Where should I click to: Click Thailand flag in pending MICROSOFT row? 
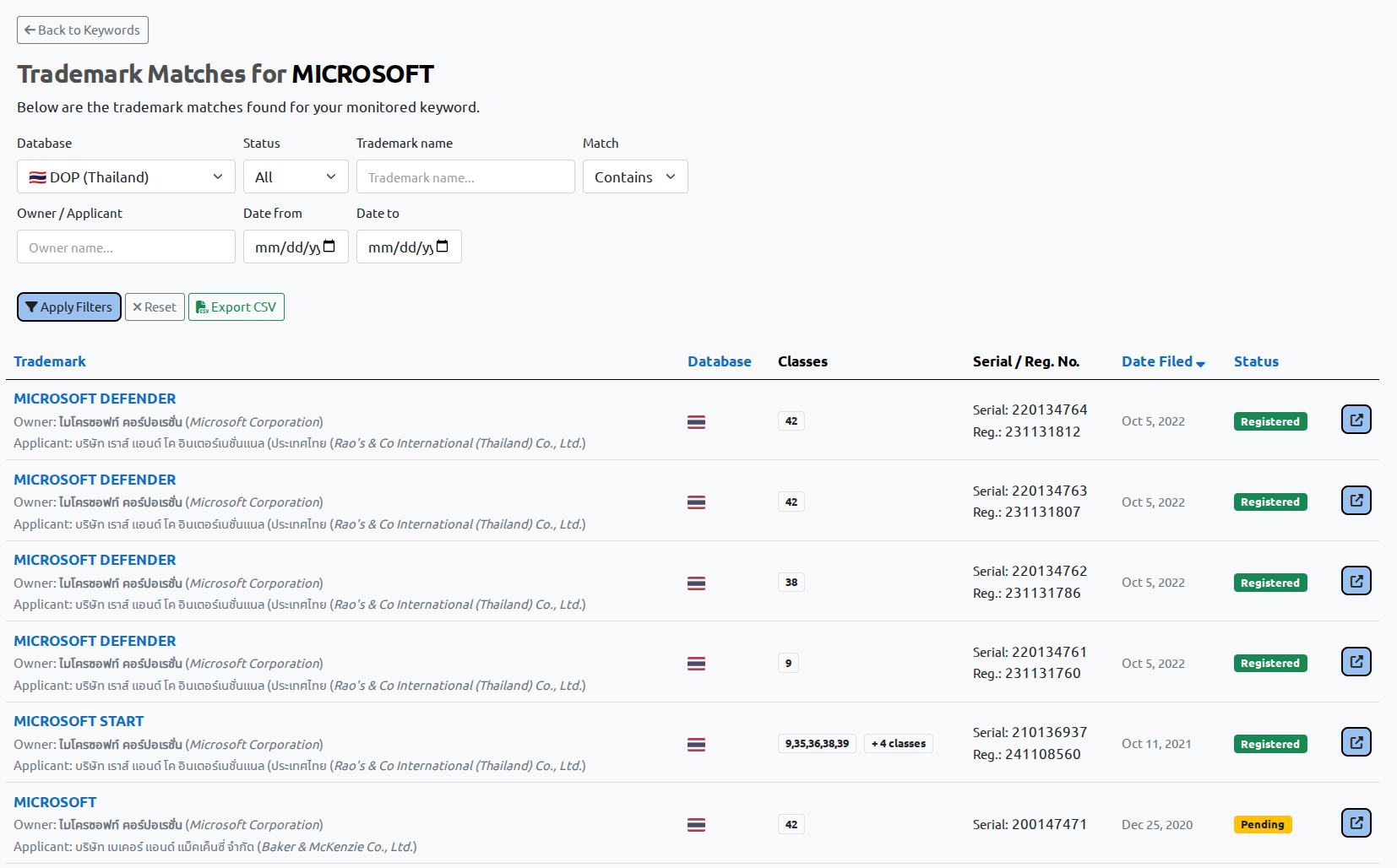click(696, 825)
